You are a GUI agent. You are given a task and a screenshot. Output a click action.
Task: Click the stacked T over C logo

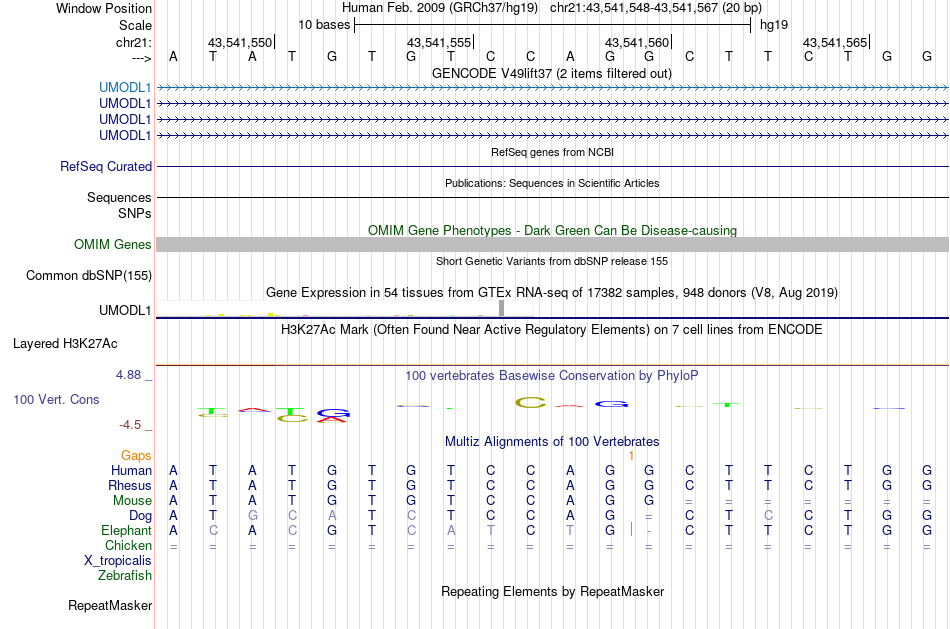(x=292, y=415)
